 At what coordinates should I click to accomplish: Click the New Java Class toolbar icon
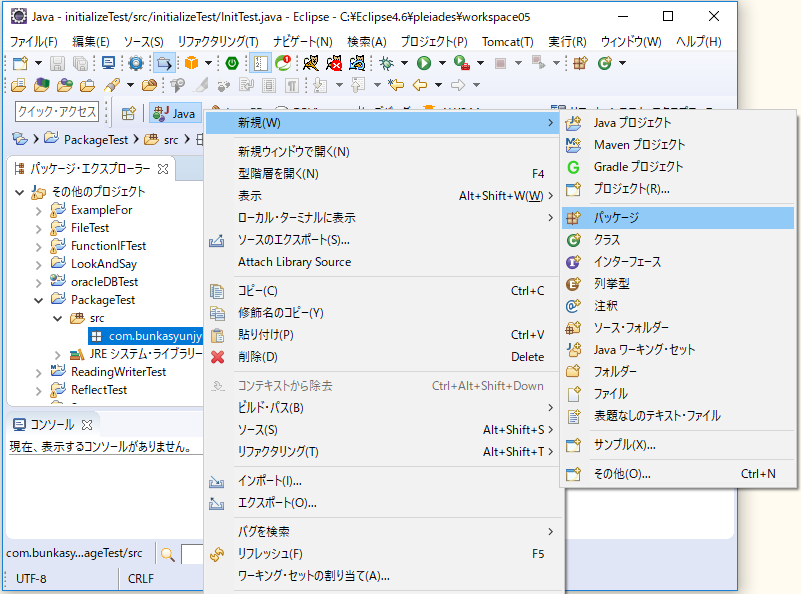click(x=605, y=63)
